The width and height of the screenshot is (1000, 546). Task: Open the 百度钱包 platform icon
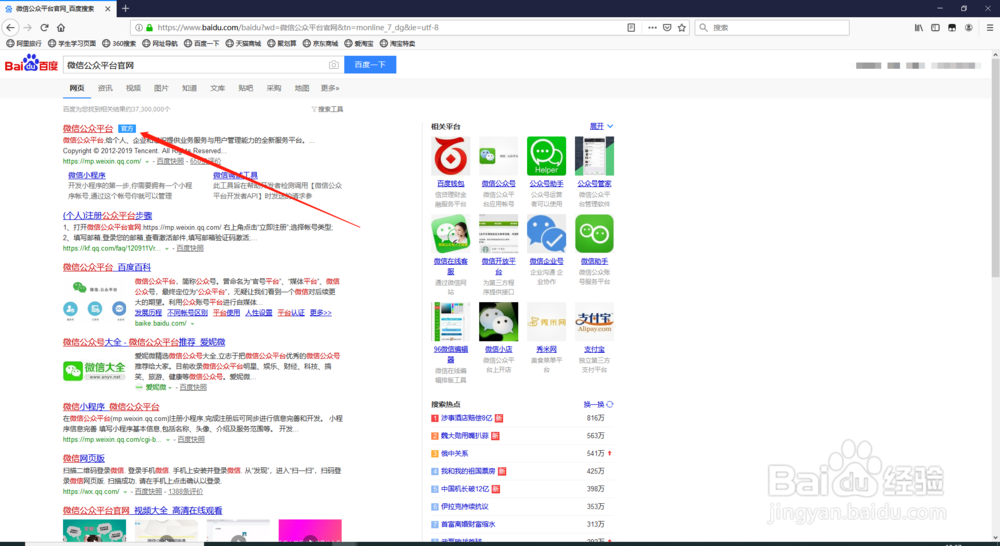(x=450, y=156)
